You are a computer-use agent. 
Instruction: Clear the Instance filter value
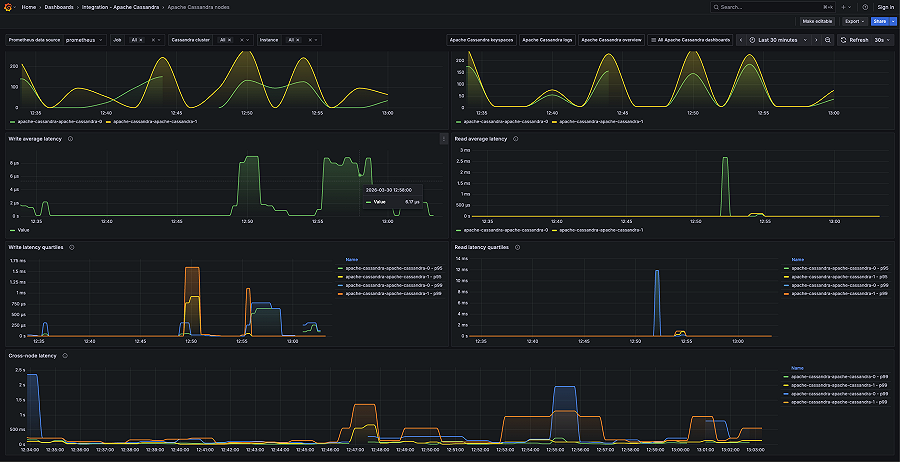tap(311, 40)
